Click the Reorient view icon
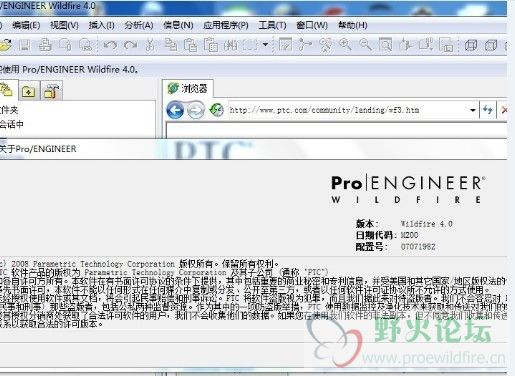This screenshot has height=376, width=515. pyautogui.click(x=406, y=45)
